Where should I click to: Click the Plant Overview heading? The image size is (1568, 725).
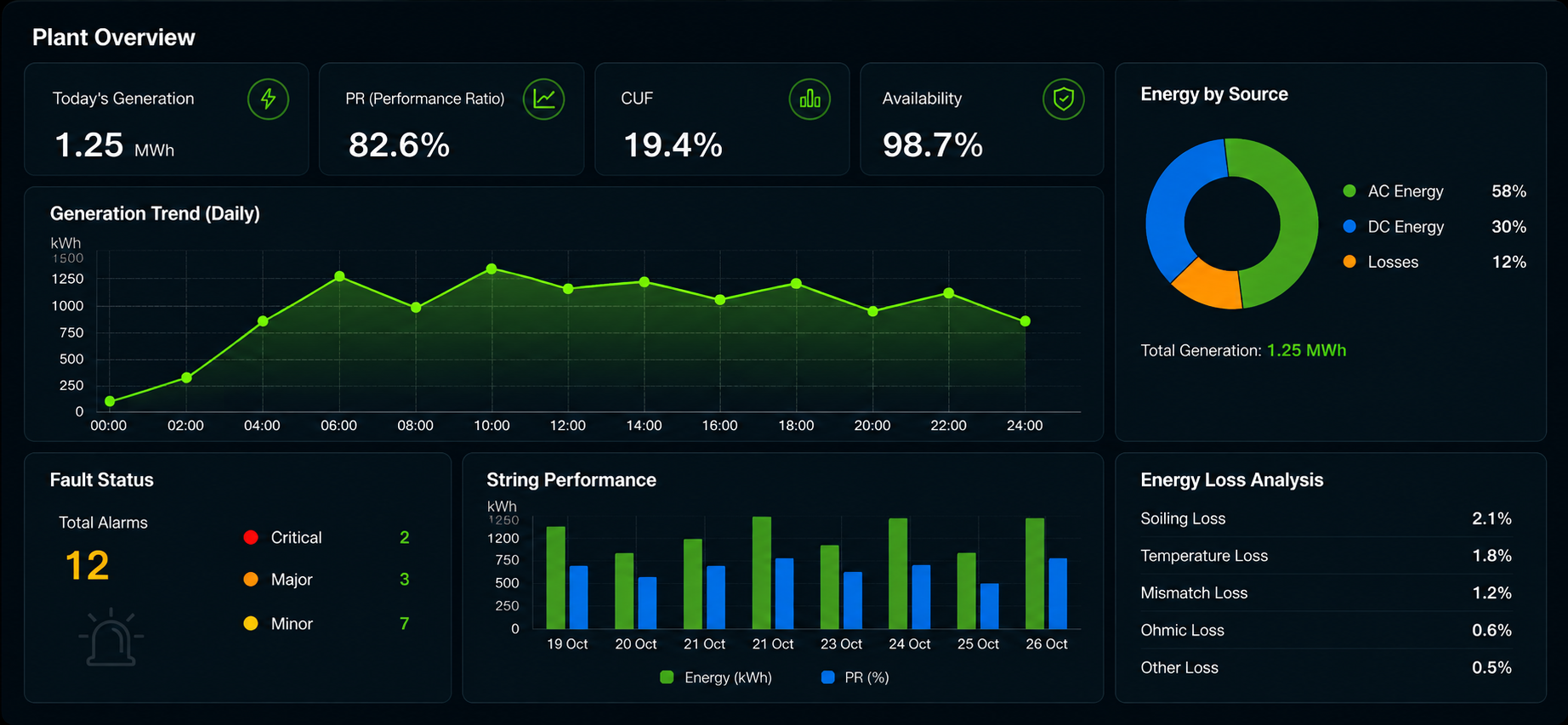pos(114,37)
